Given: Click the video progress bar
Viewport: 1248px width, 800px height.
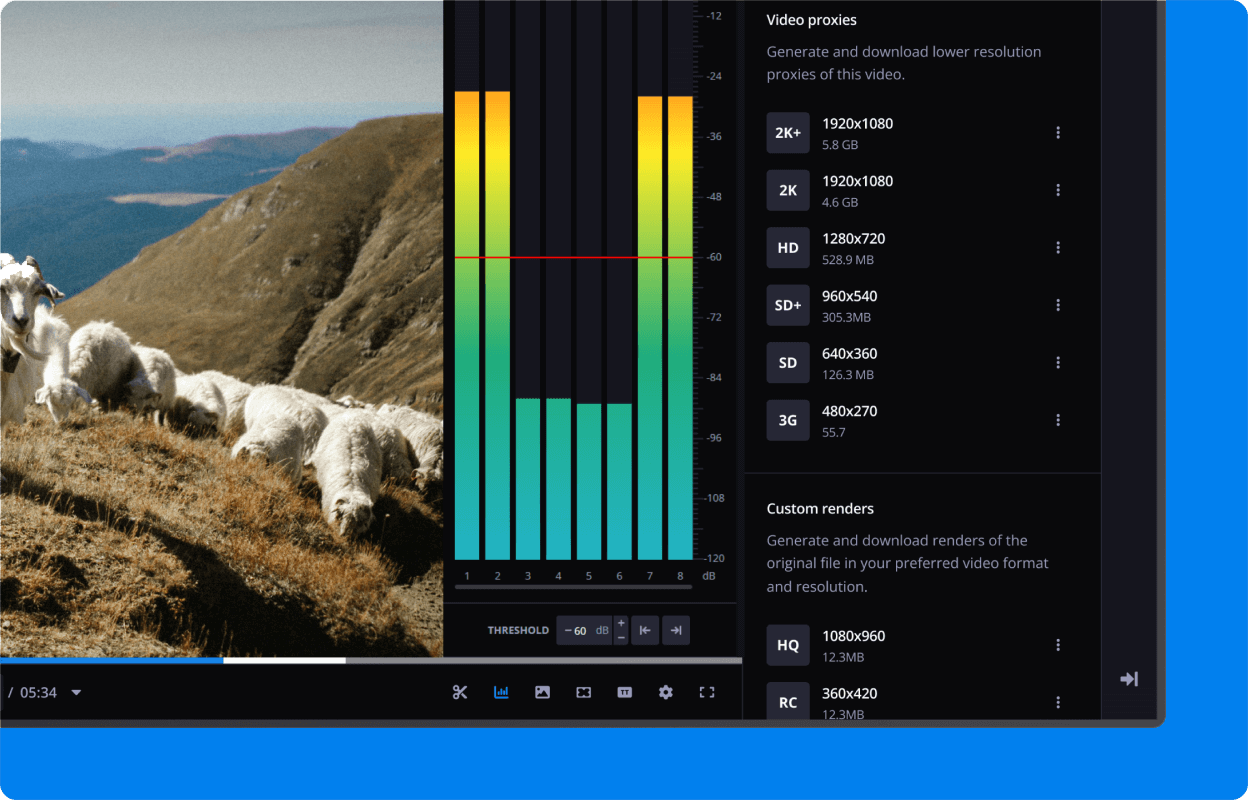Looking at the screenshot, I should pos(400,660).
